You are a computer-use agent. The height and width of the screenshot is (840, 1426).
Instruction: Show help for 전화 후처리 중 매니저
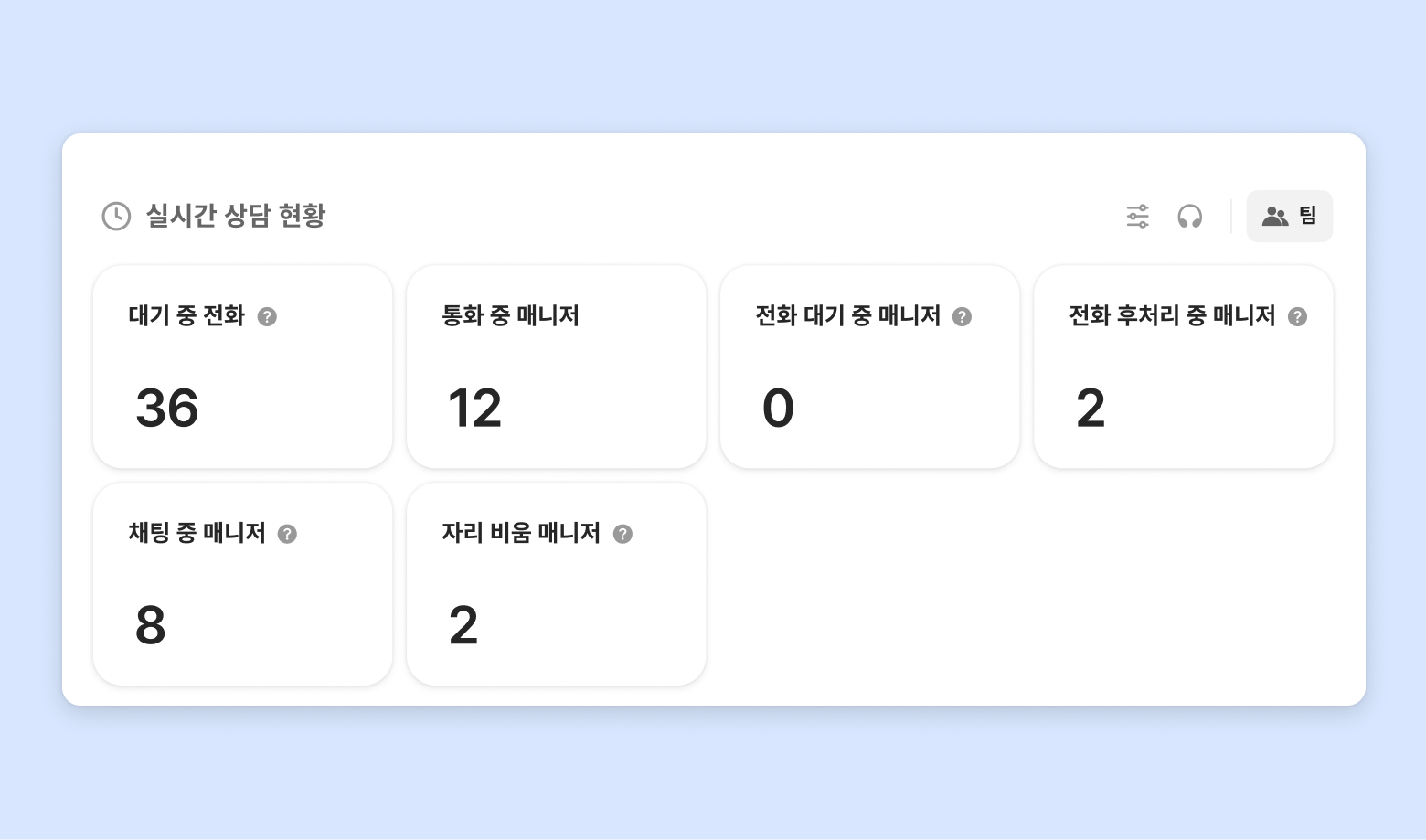click(1297, 317)
